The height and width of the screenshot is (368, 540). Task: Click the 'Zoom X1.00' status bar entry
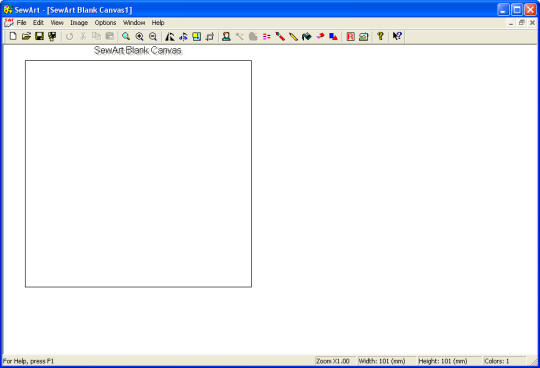tap(333, 361)
